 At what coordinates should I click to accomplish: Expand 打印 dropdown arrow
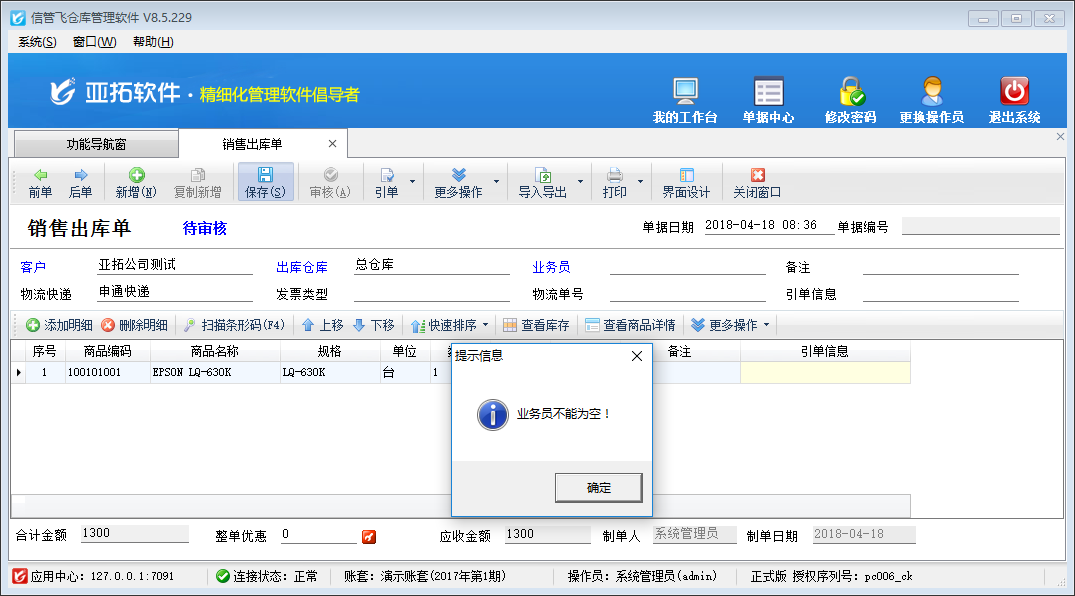[640, 182]
